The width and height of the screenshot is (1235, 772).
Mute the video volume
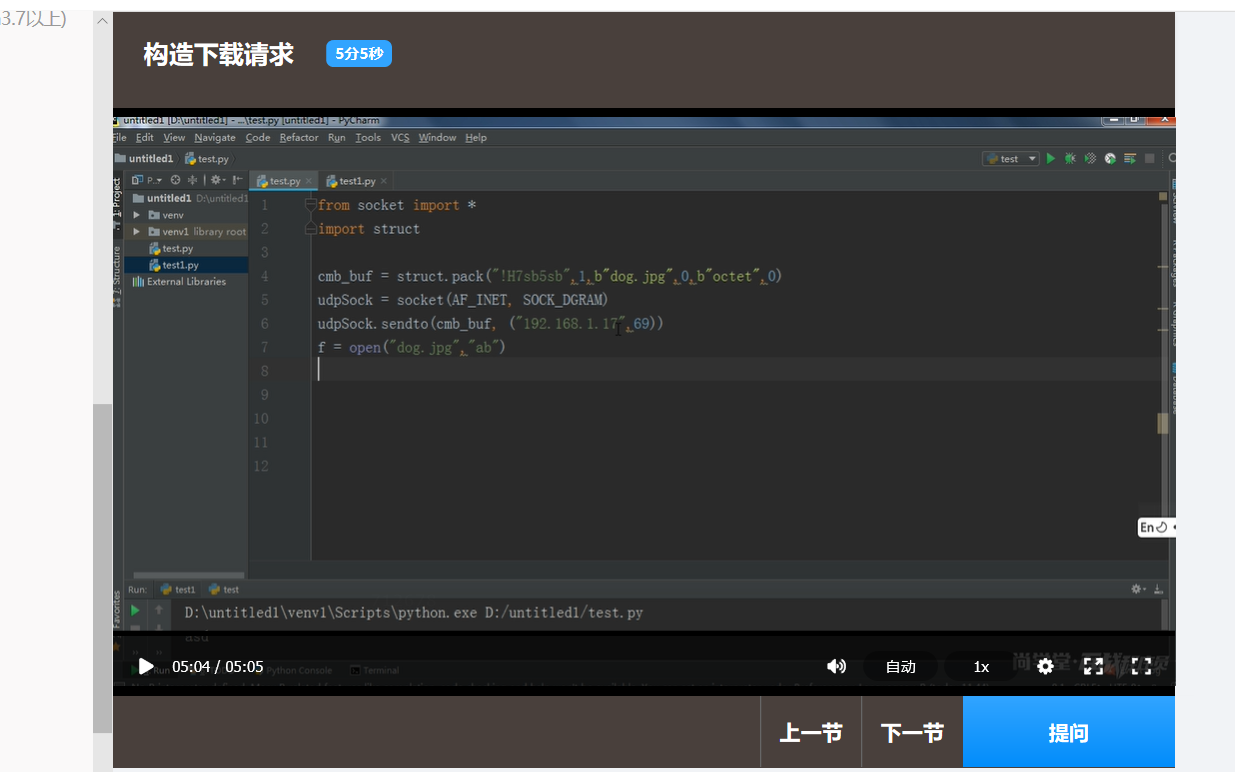tap(836, 666)
